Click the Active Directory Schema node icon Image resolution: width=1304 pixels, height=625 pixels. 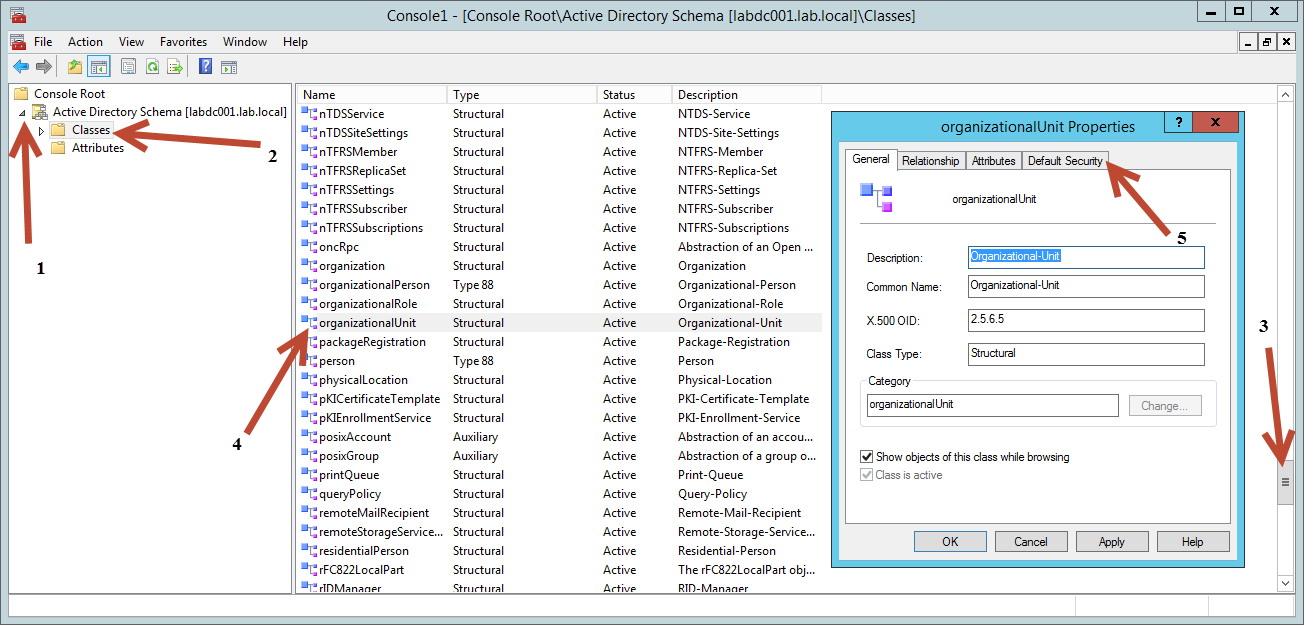[x=41, y=112]
